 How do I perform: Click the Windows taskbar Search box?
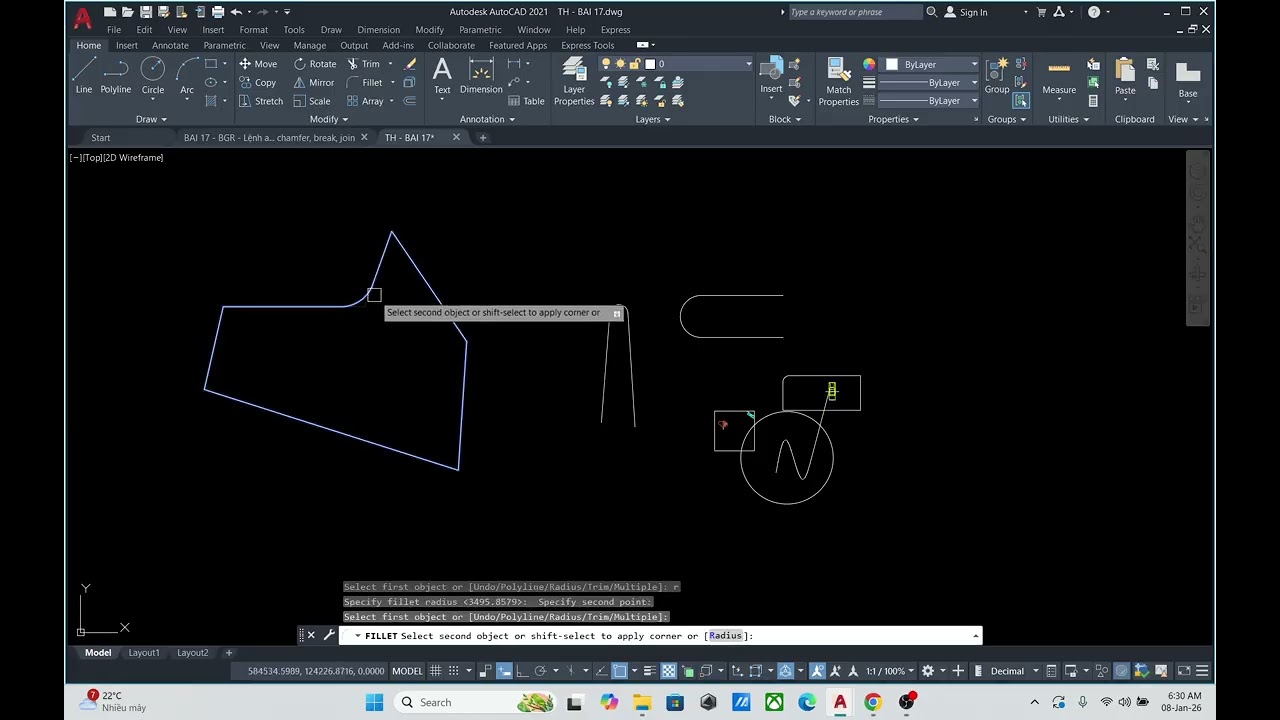pos(476,702)
